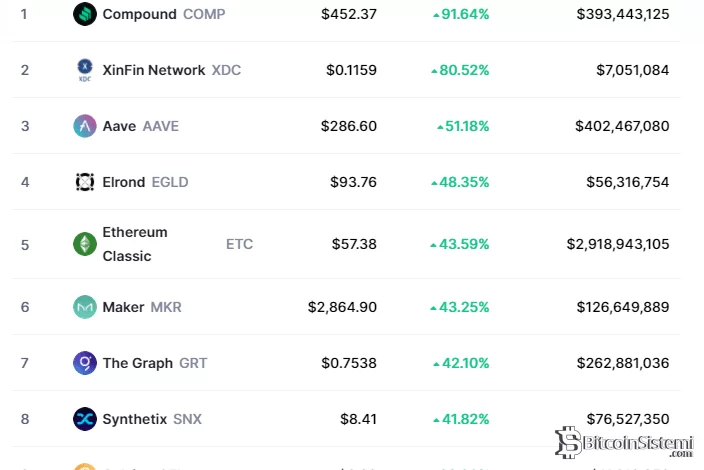Click The Graph logo icon
The width and height of the screenshot is (704, 470).
pyautogui.click(x=85, y=363)
